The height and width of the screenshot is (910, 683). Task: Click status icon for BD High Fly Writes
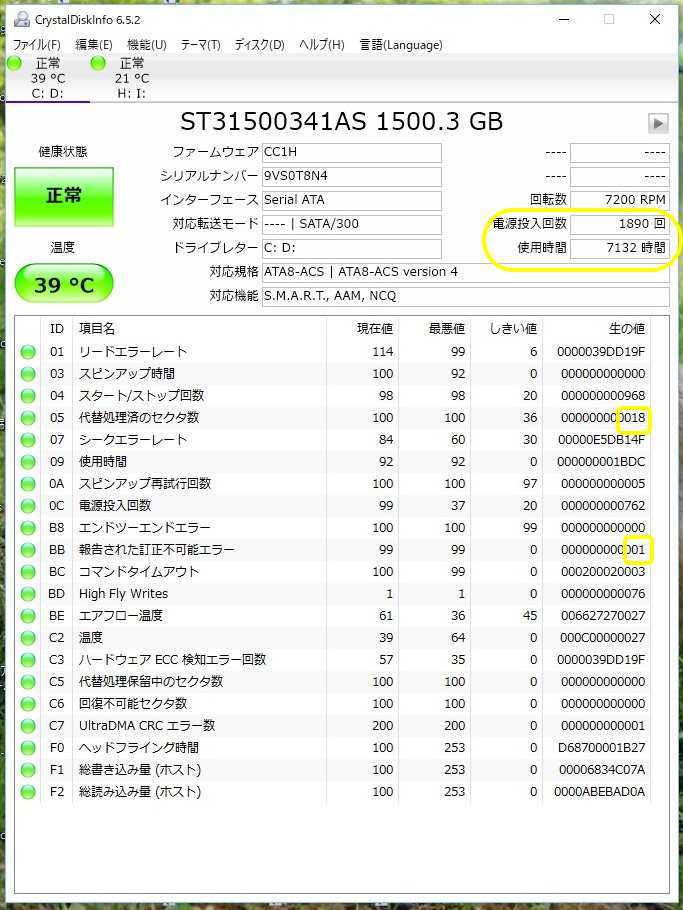[28, 595]
